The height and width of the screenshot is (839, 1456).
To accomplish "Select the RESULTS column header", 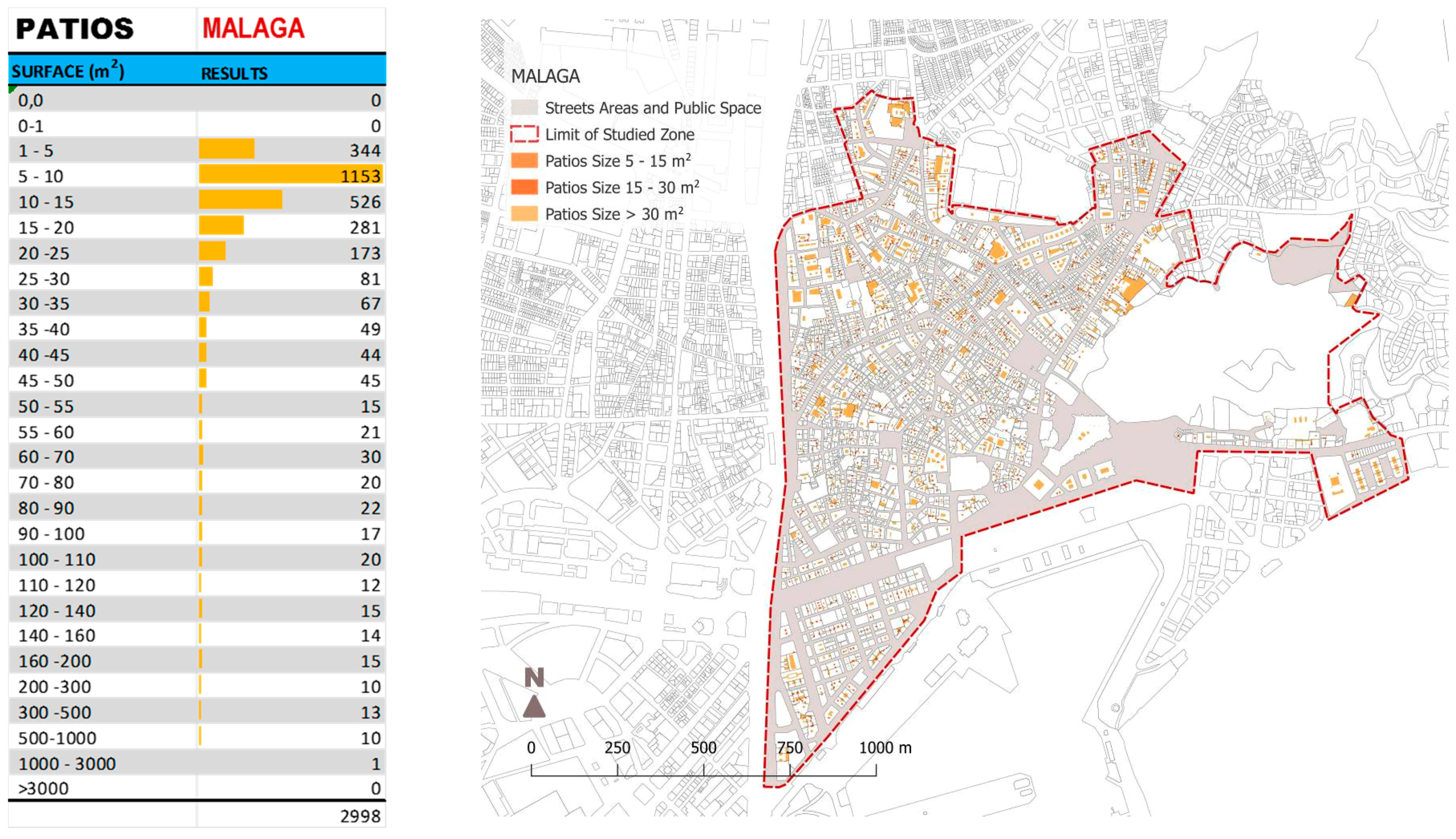I will coord(234,73).
